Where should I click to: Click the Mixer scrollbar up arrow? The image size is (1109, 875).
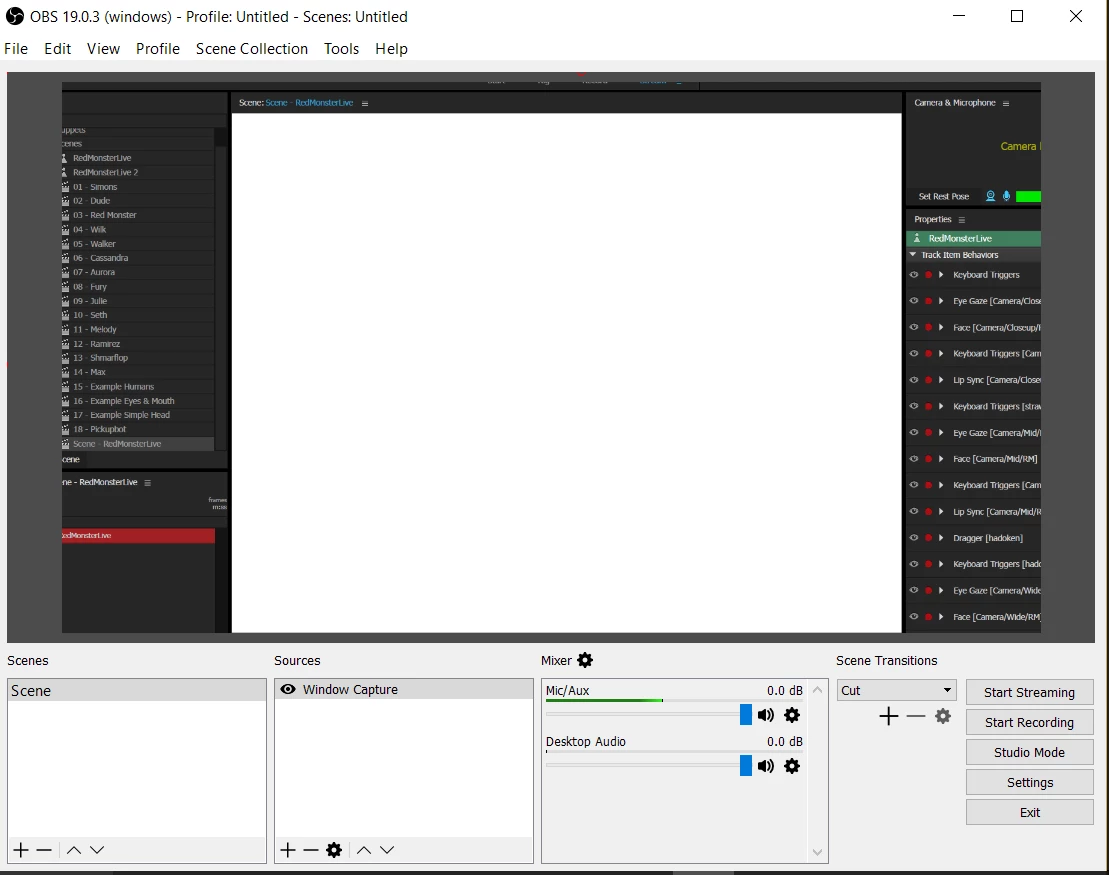(818, 690)
